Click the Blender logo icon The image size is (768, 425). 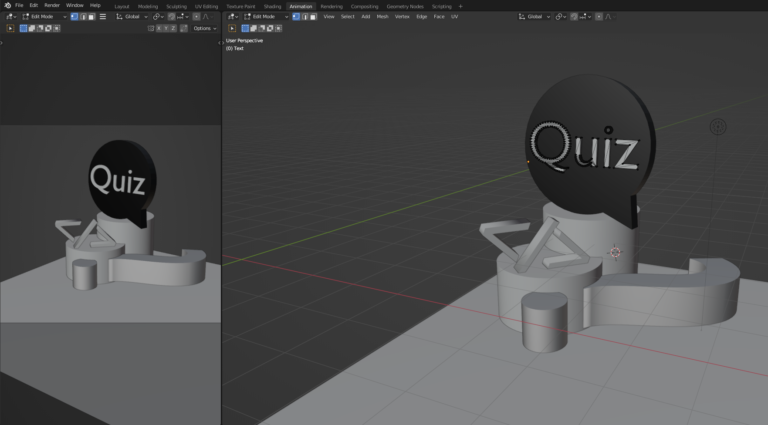click(x=7, y=5)
